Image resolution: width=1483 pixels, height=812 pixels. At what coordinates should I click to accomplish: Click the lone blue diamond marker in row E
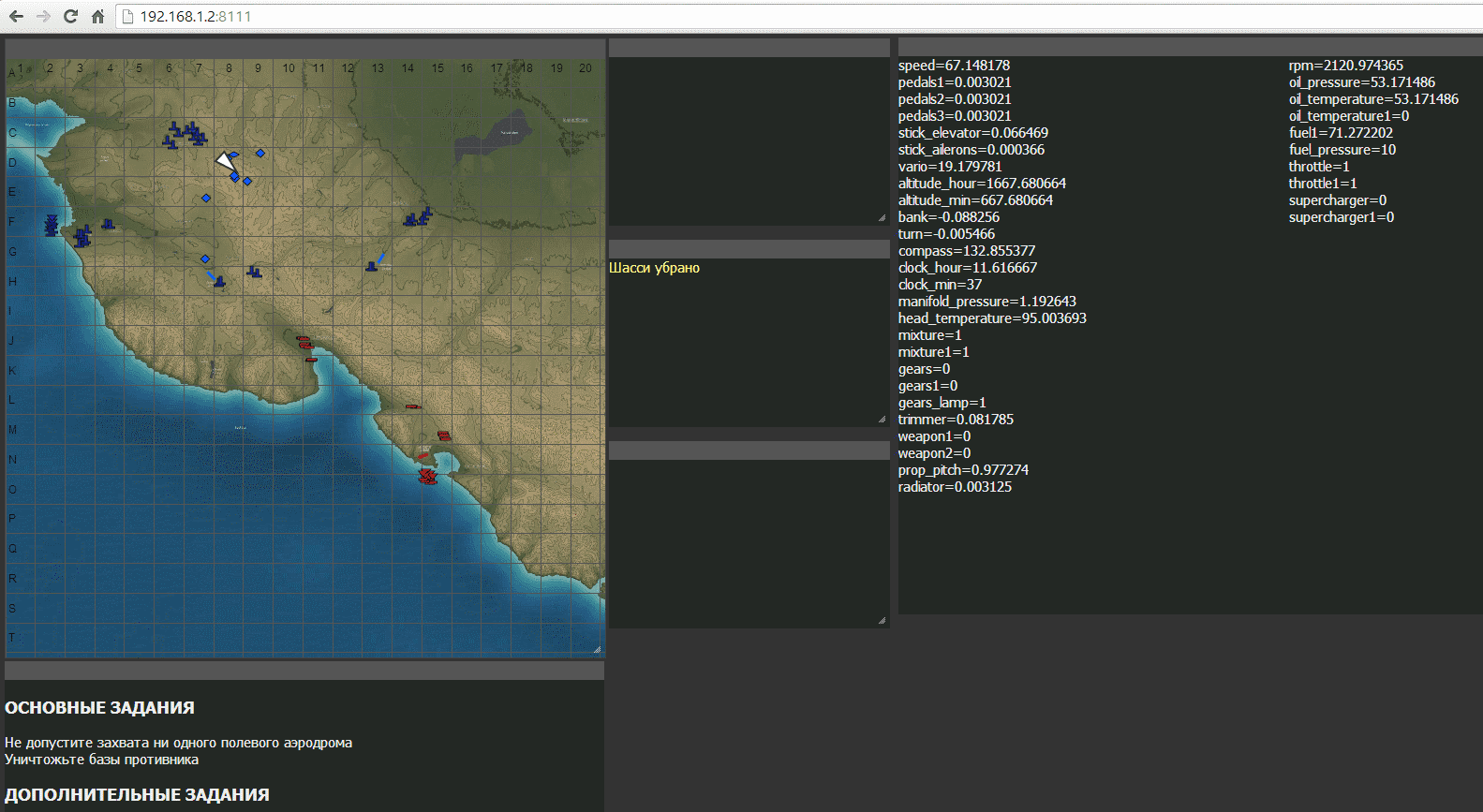[x=206, y=198]
